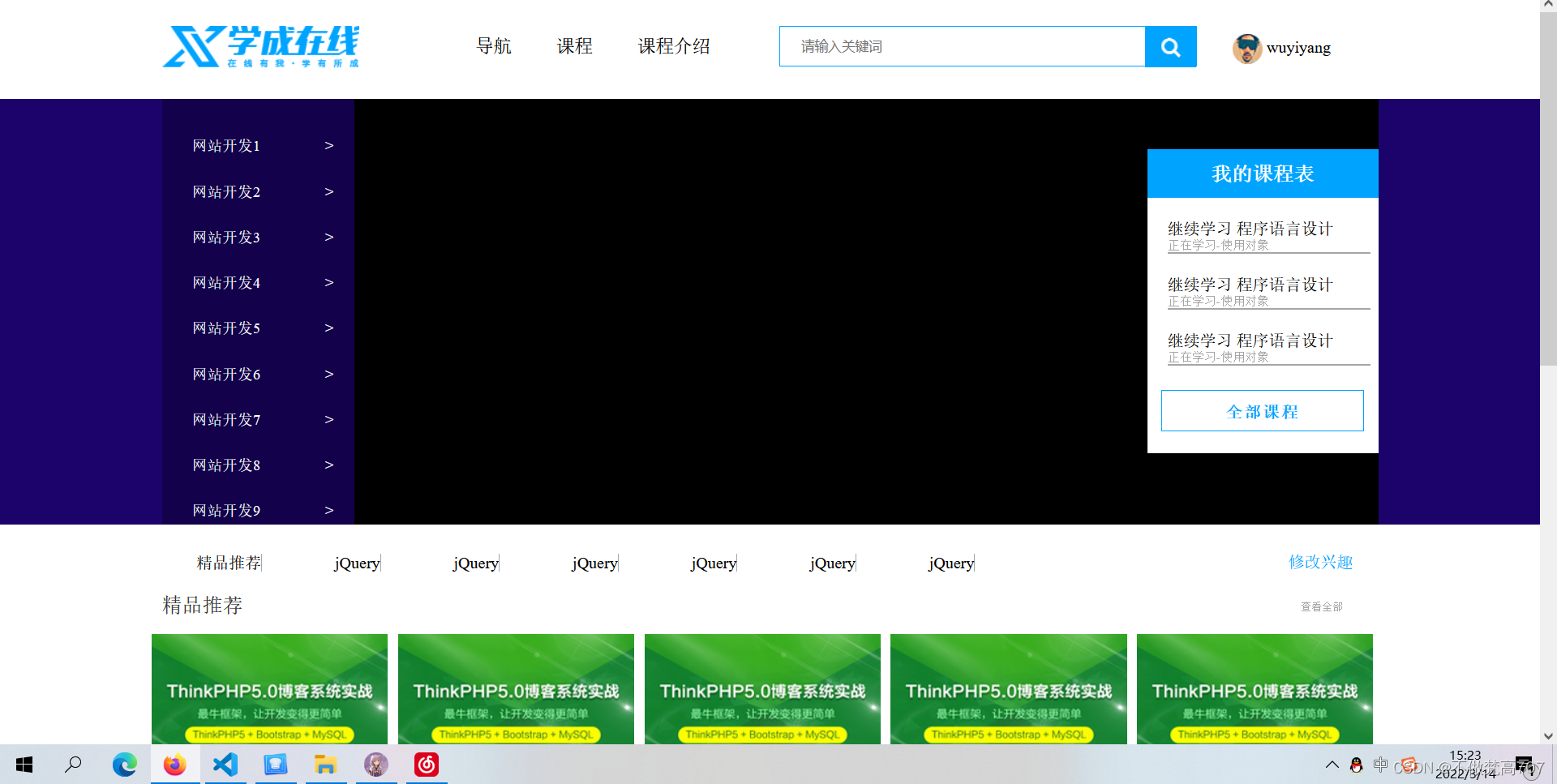Expand the 网站开发3 arrow

pyautogui.click(x=329, y=238)
